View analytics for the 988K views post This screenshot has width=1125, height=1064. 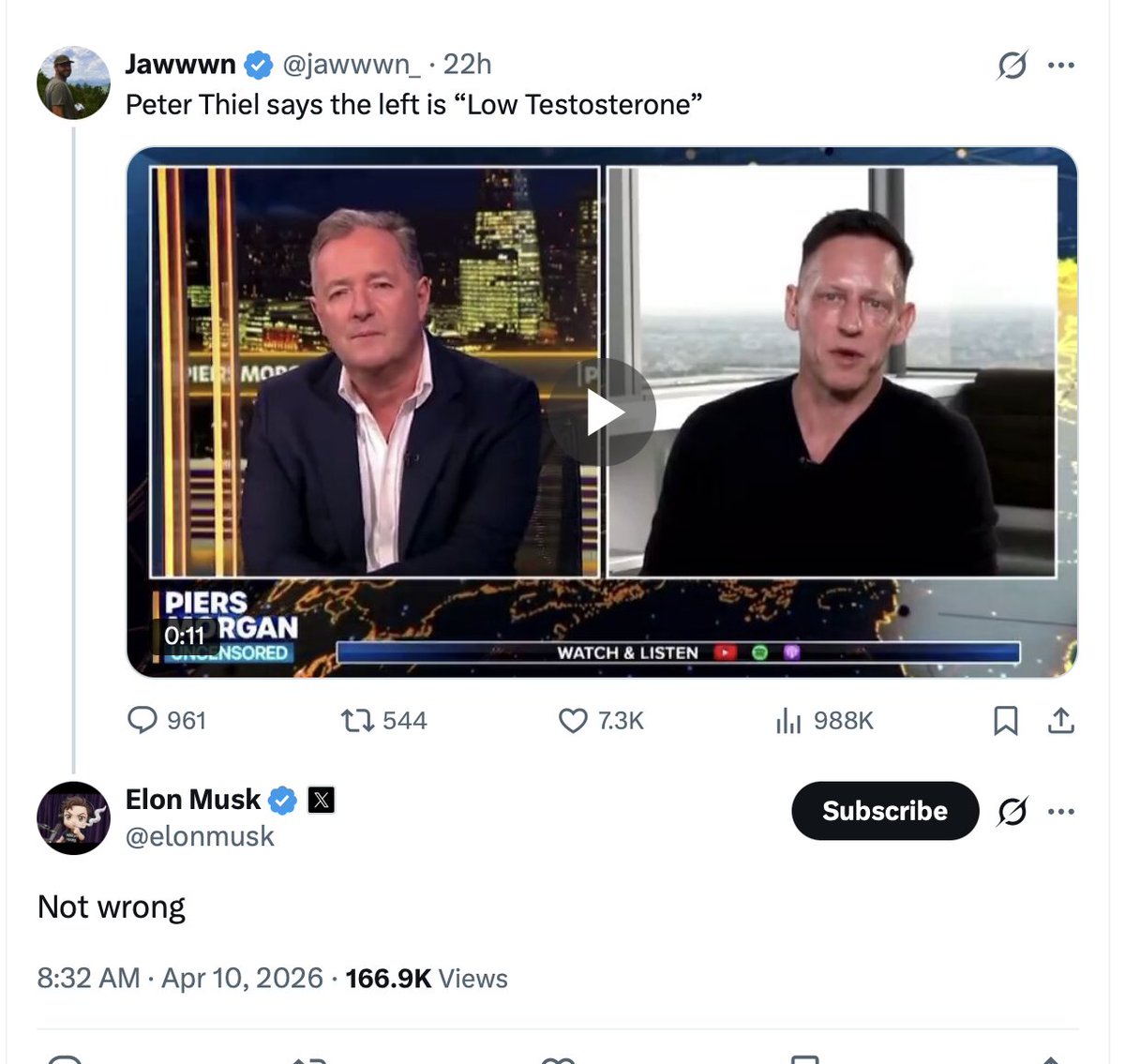point(788,720)
